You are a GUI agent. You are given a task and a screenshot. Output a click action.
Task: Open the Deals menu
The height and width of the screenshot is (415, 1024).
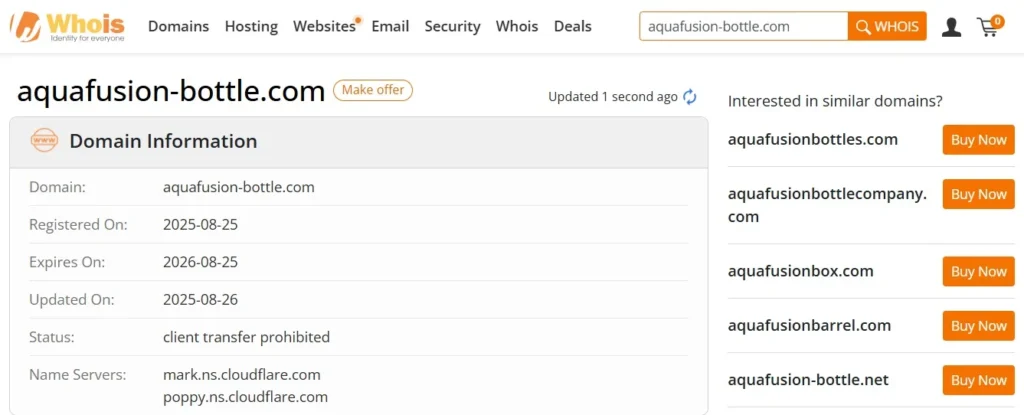tap(573, 26)
